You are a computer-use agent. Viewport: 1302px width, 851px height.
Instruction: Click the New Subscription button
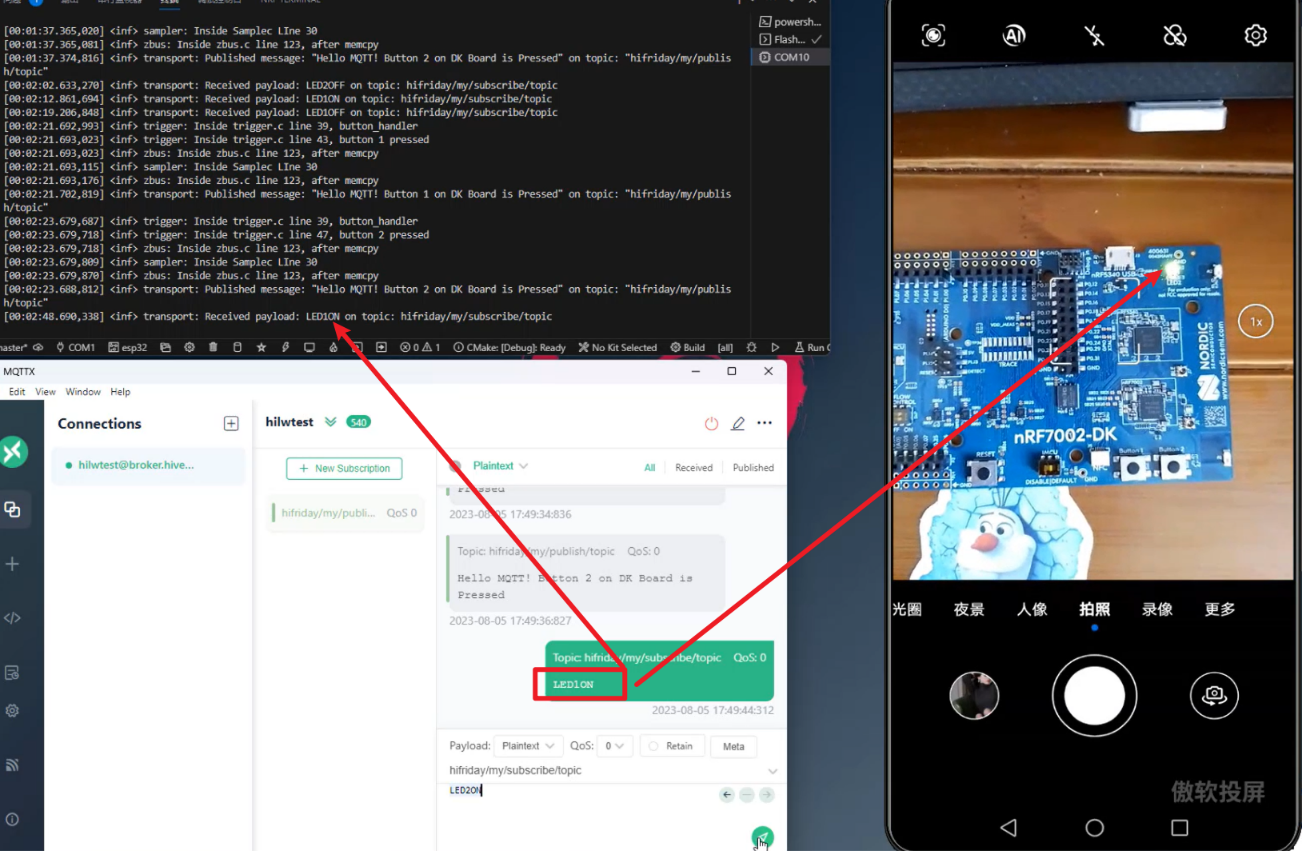pyautogui.click(x=344, y=468)
